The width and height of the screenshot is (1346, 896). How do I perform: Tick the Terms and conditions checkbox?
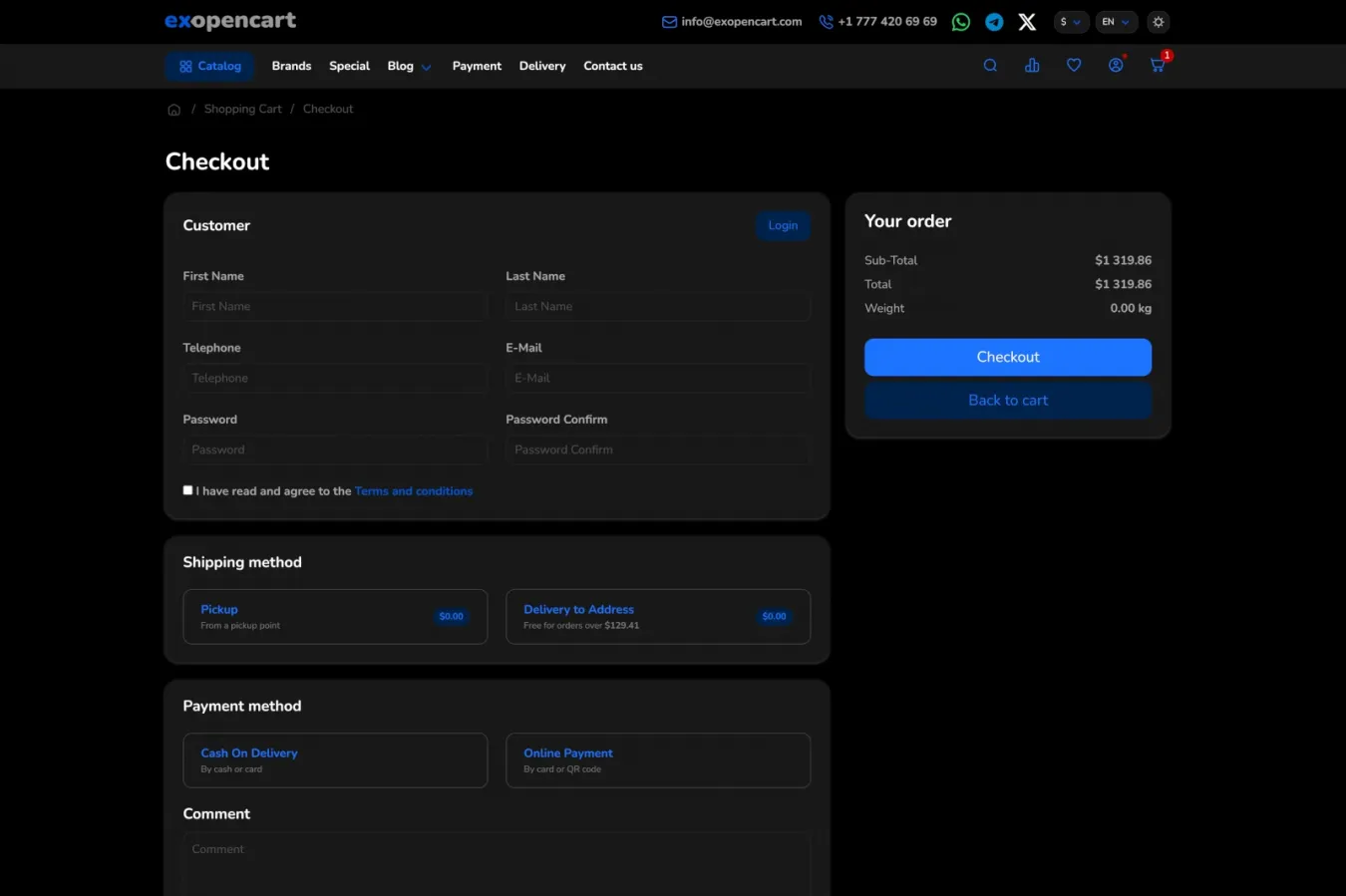pyautogui.click(x=187, y=490)
